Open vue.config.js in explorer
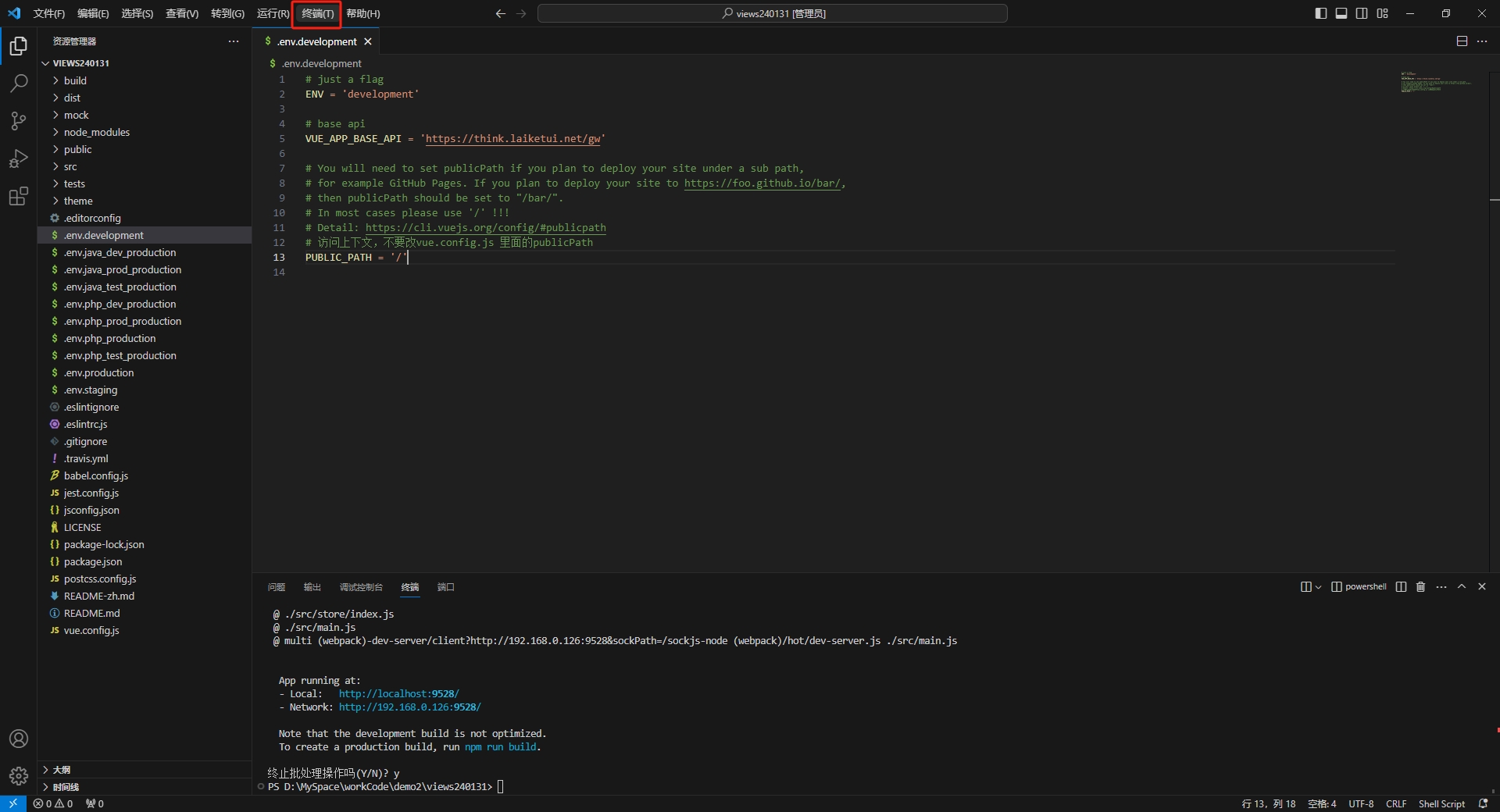 (x=91, y=630)
